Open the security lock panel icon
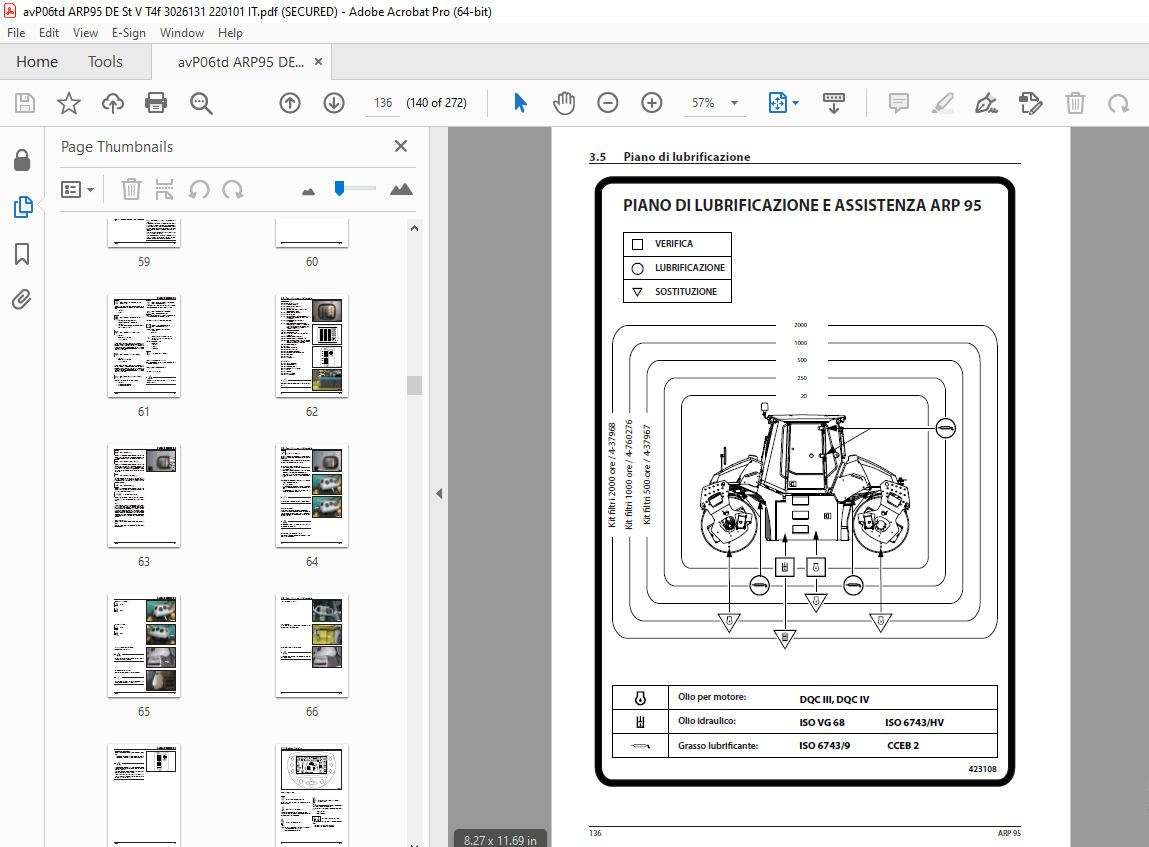Screen dimensions: 1149x847 pos(22,160)
